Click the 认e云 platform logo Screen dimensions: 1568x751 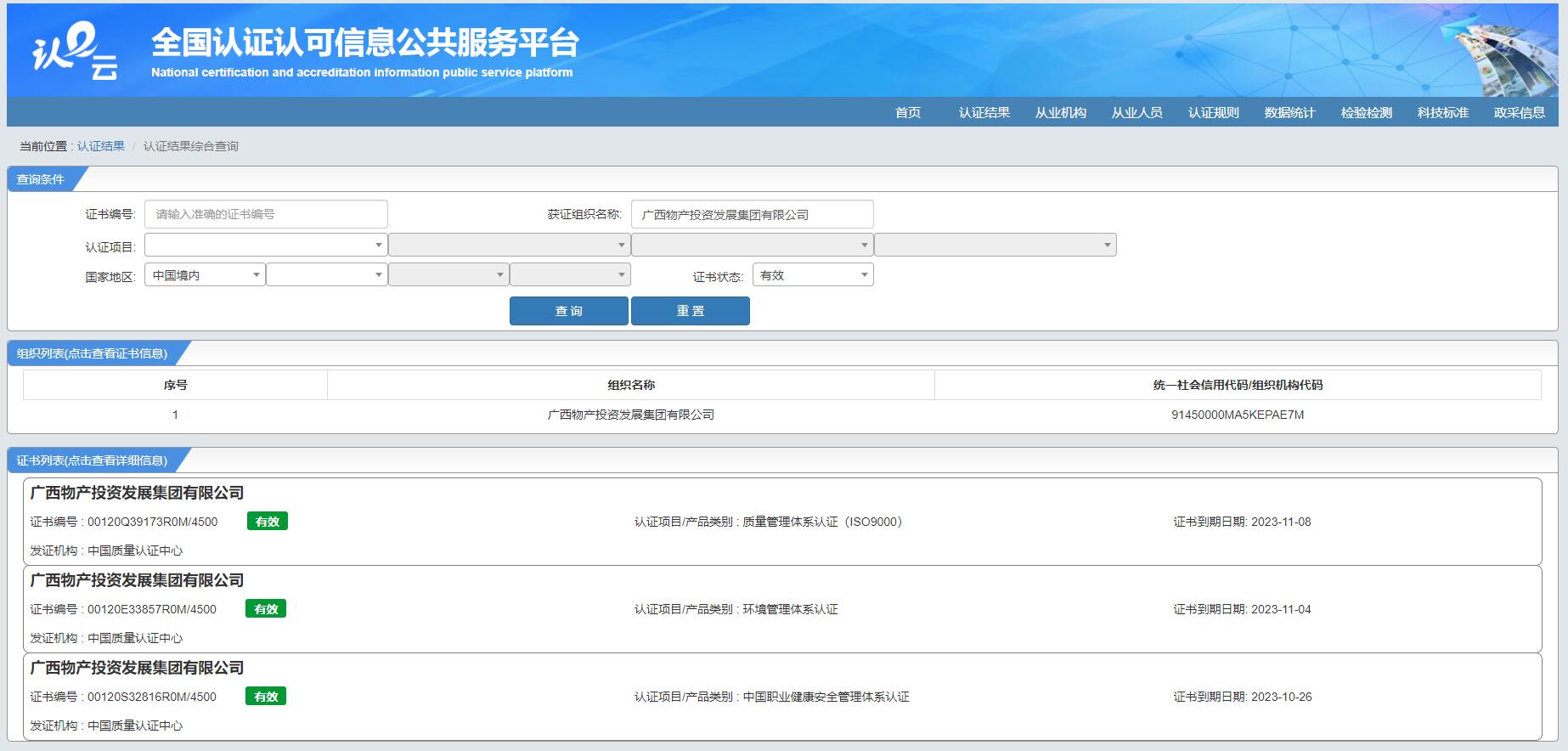click(75, 51)
